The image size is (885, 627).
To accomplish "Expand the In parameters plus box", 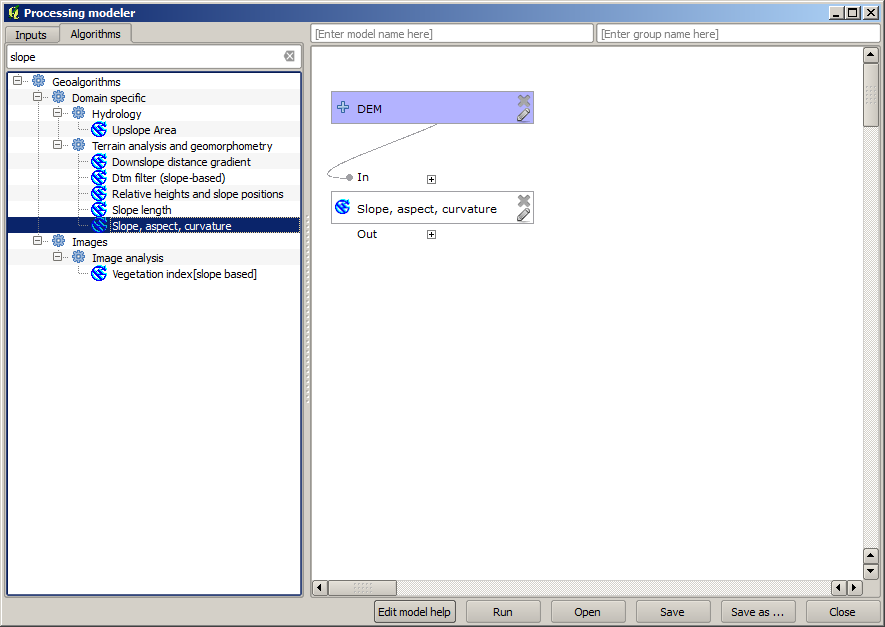I will pos(432,179).
